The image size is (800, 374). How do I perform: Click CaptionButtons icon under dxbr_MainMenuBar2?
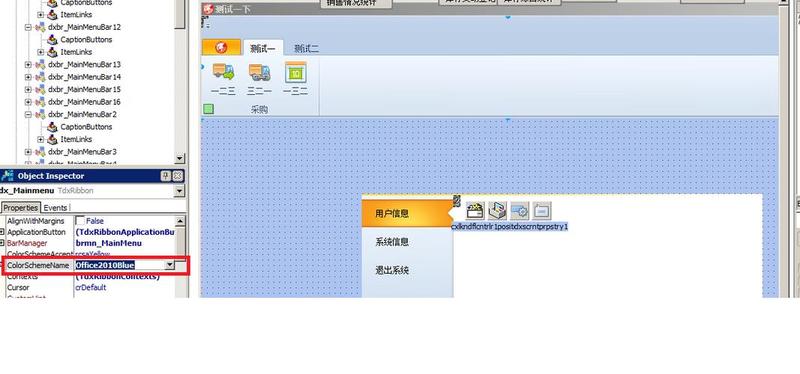pos(53,127)
